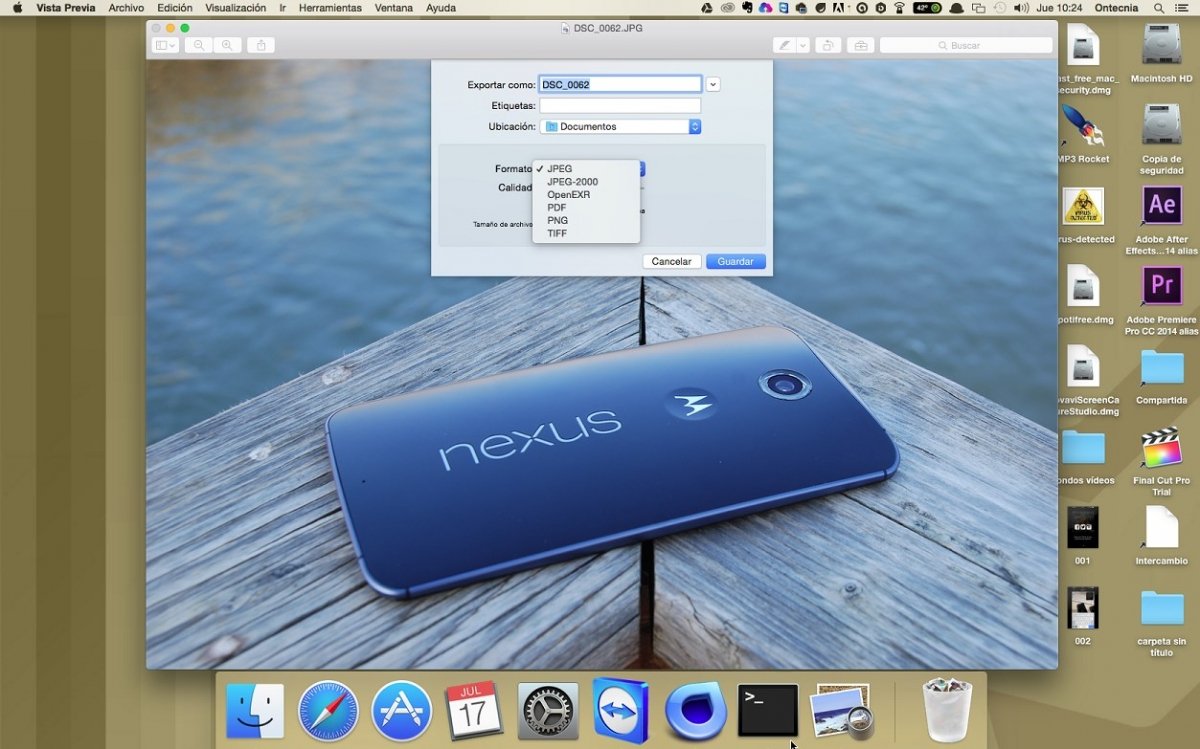Expand the save dialog with the chevron button
The width and height of the screenshot is (1200, 749).
713,85
